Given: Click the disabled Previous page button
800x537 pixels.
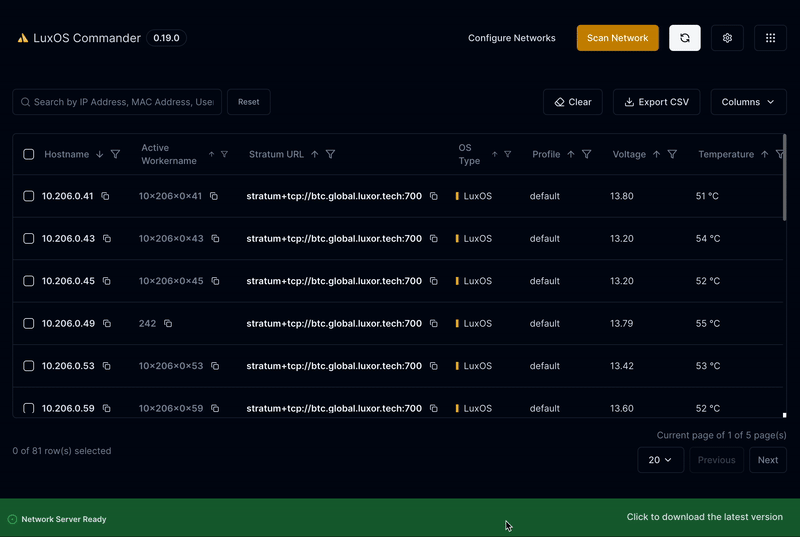Looking at the screenshot, I should pyautogui.click(x=716, y=460).
